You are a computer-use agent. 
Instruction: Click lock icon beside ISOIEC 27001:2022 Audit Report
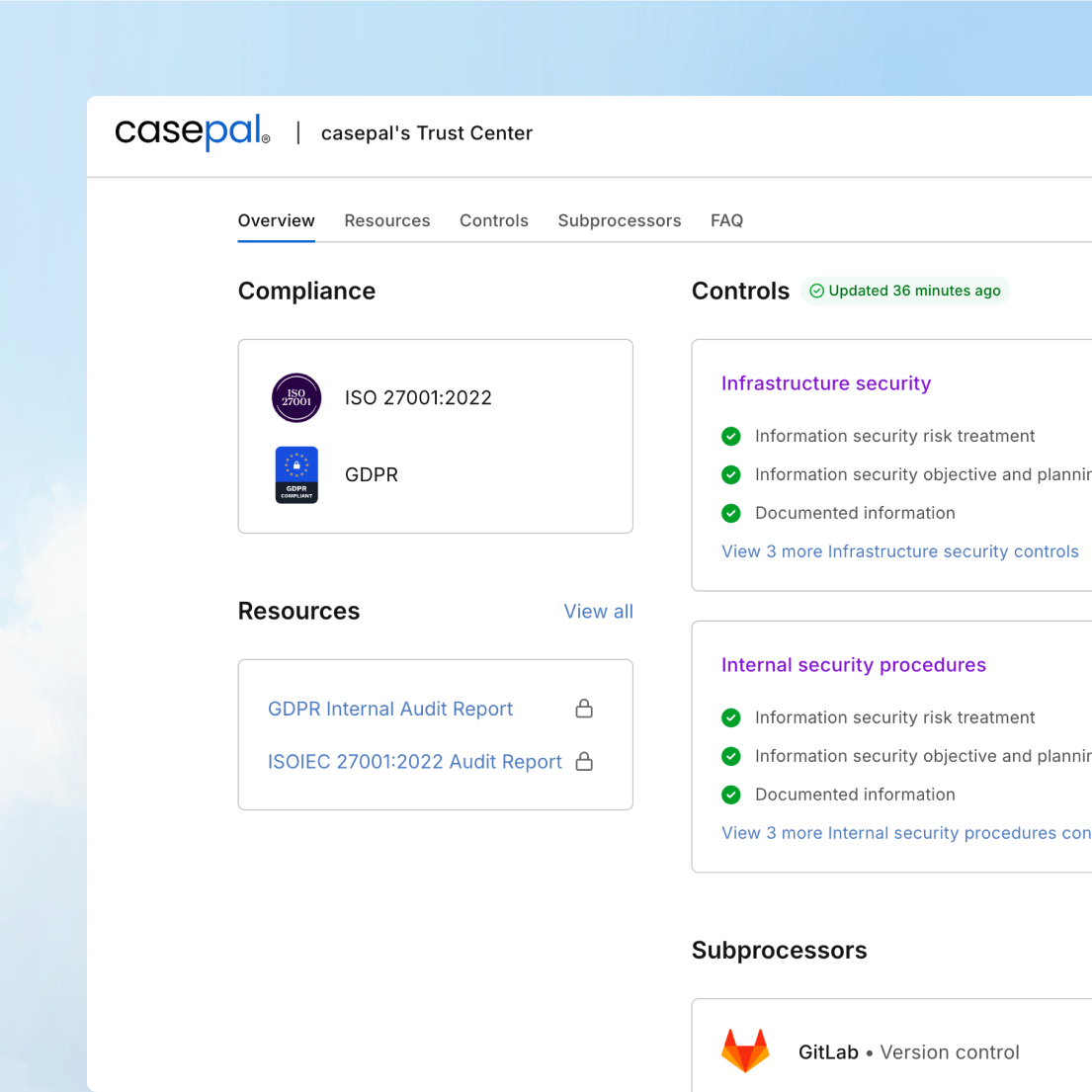(x=584, y=761)
